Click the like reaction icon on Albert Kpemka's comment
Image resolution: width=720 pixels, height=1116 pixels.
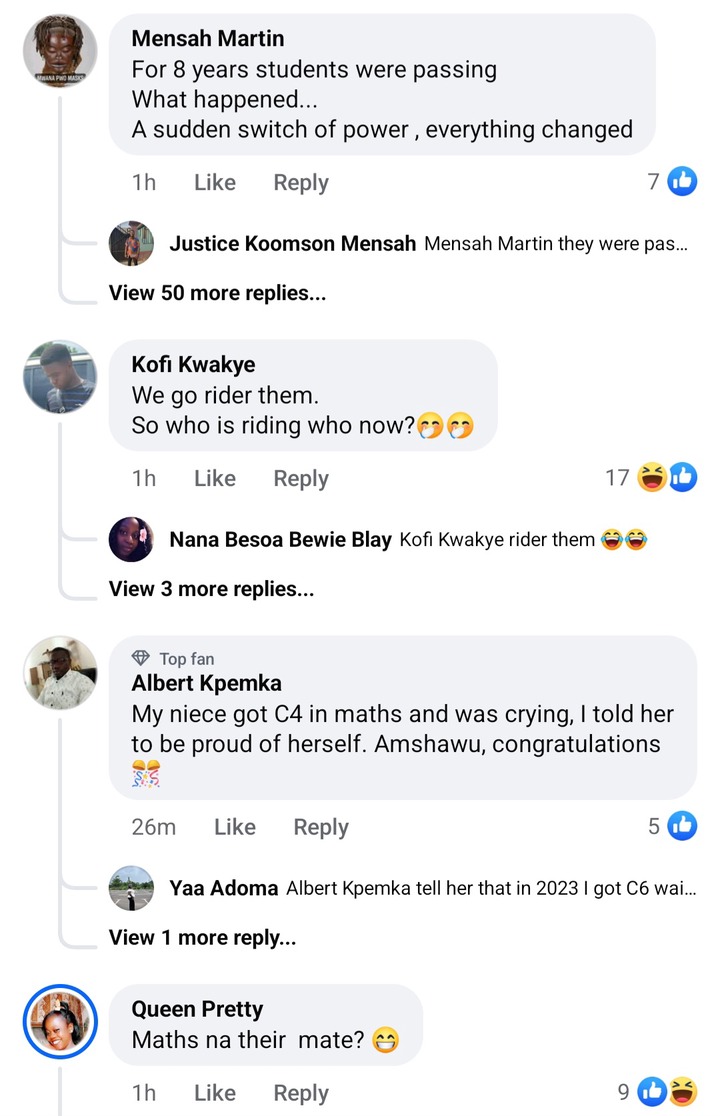pyautogui.click(x=682, y=826)
